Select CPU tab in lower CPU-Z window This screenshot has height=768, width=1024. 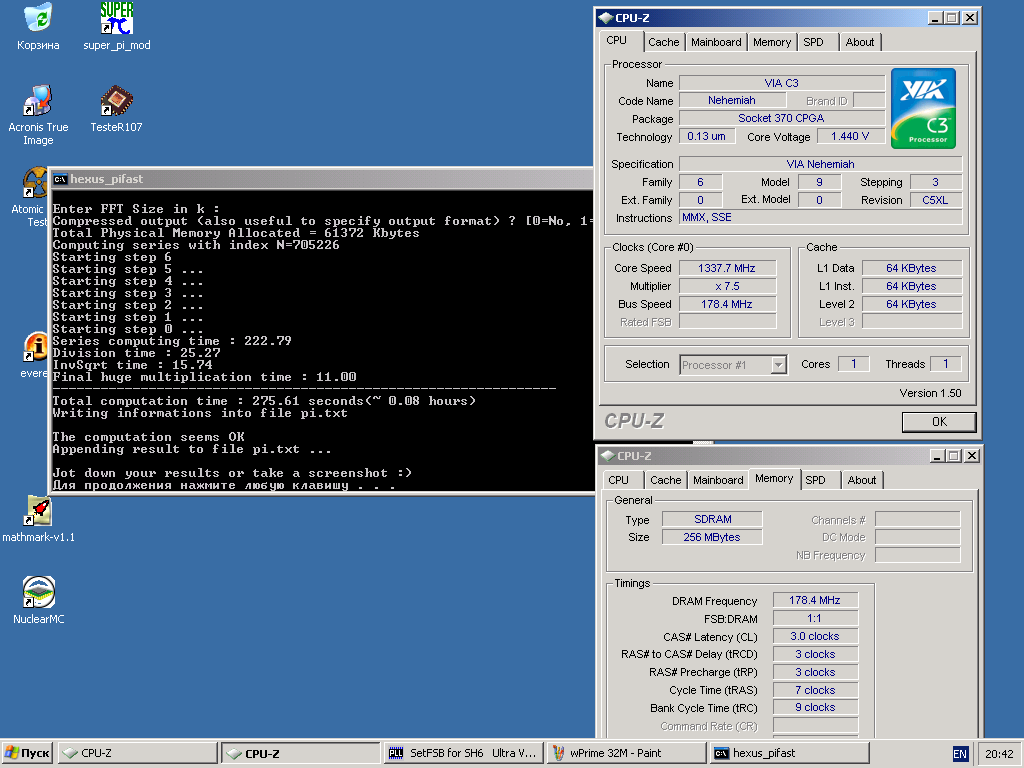point(618,480)
